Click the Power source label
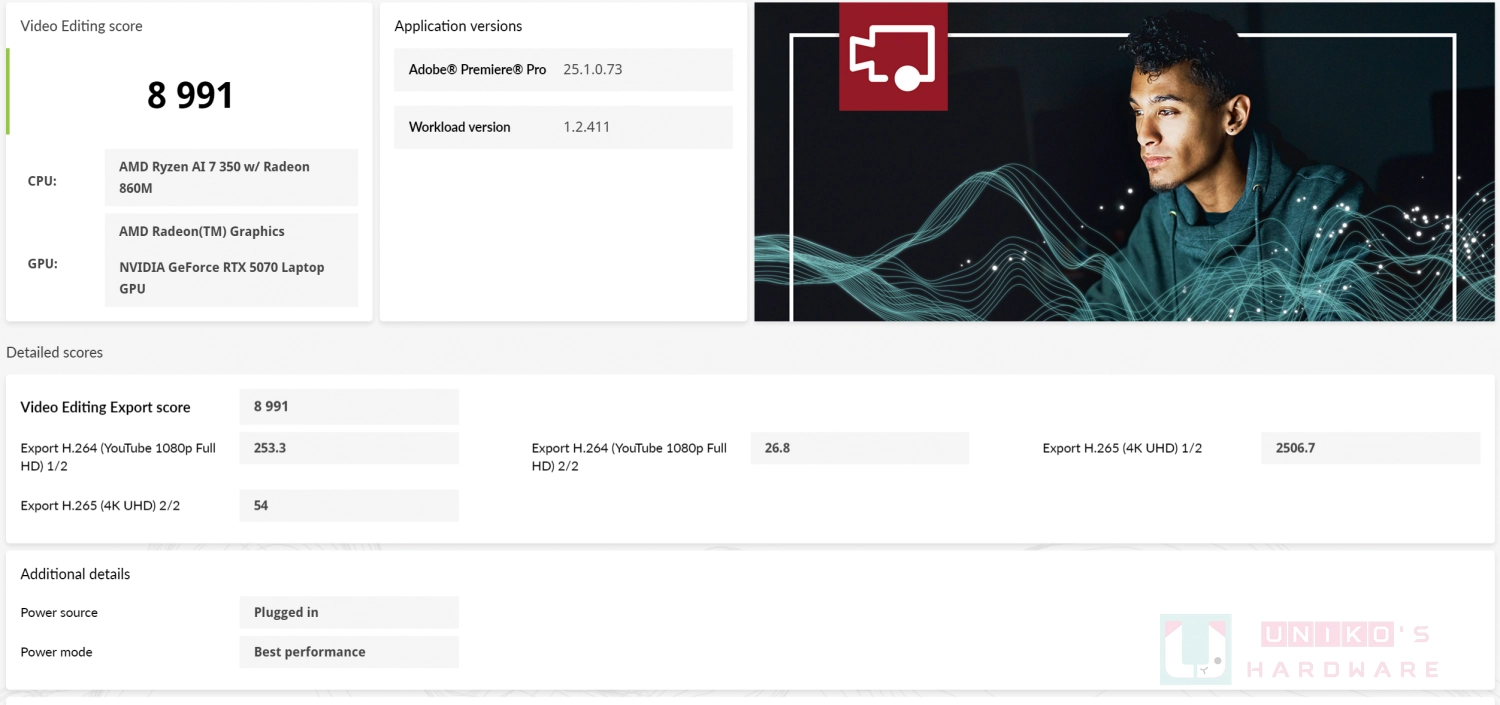This screenshot has height=705, width=1500. (59, 612)
